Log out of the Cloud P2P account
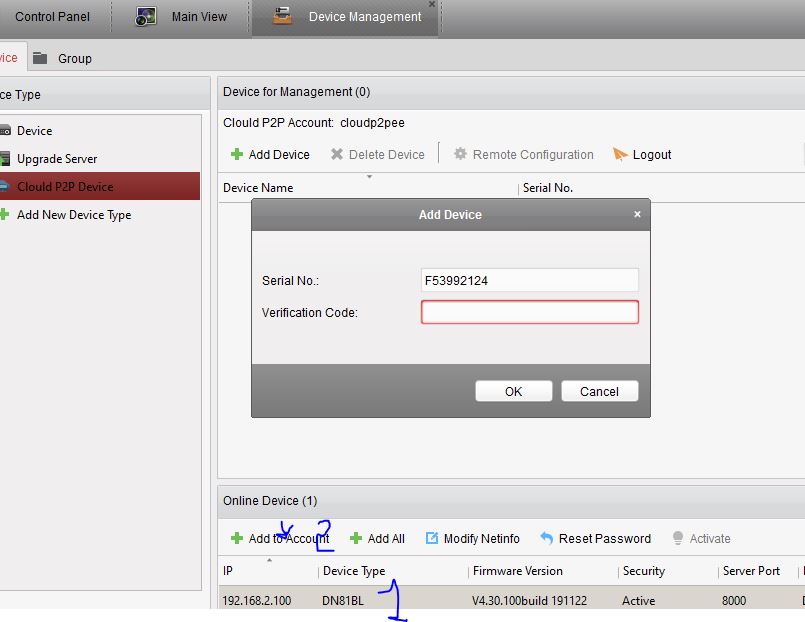Screen dimensions: 805x622 pyautogui.click(x=642, y=154)
